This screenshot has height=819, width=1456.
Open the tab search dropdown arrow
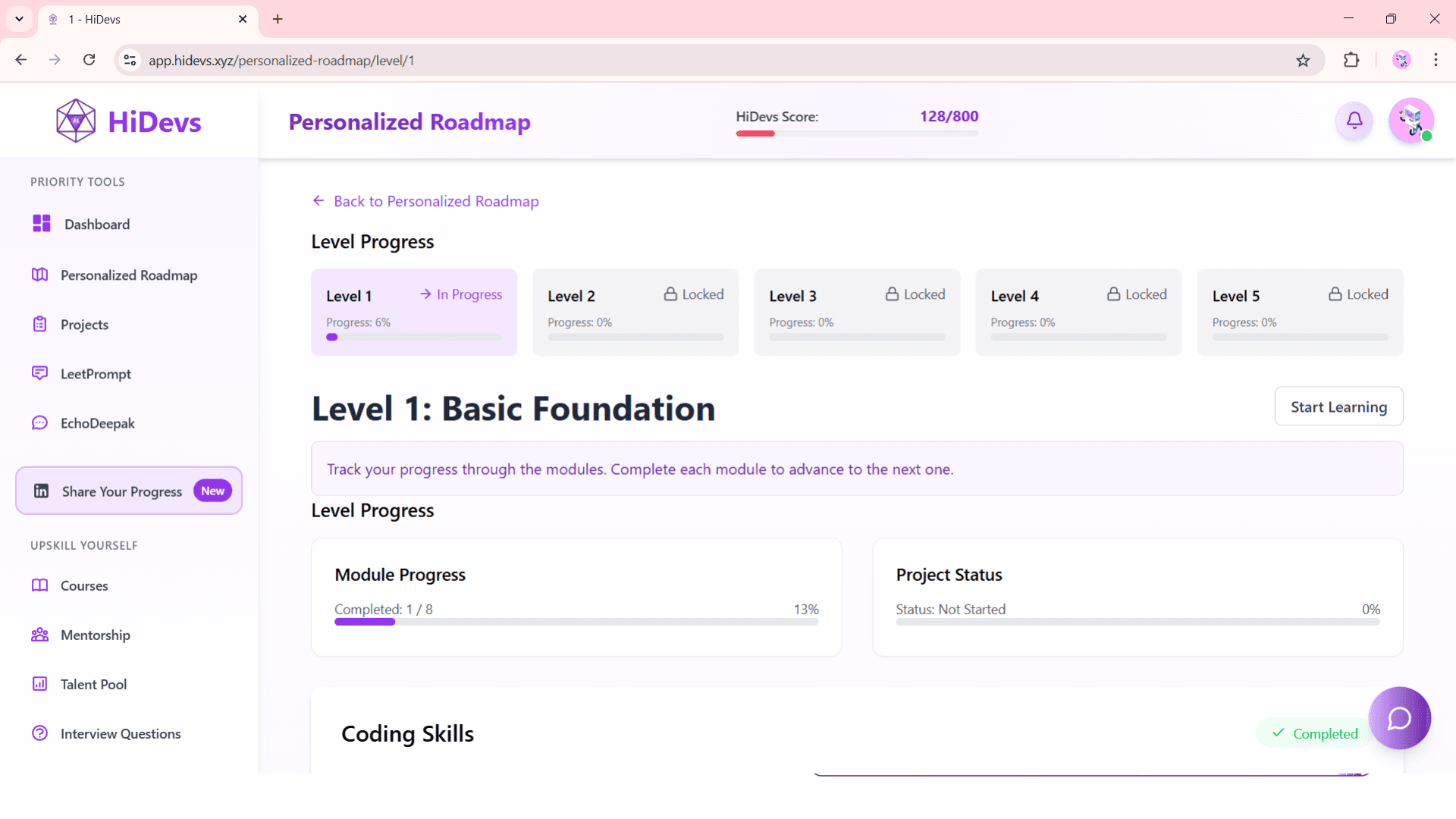[19, 19]
